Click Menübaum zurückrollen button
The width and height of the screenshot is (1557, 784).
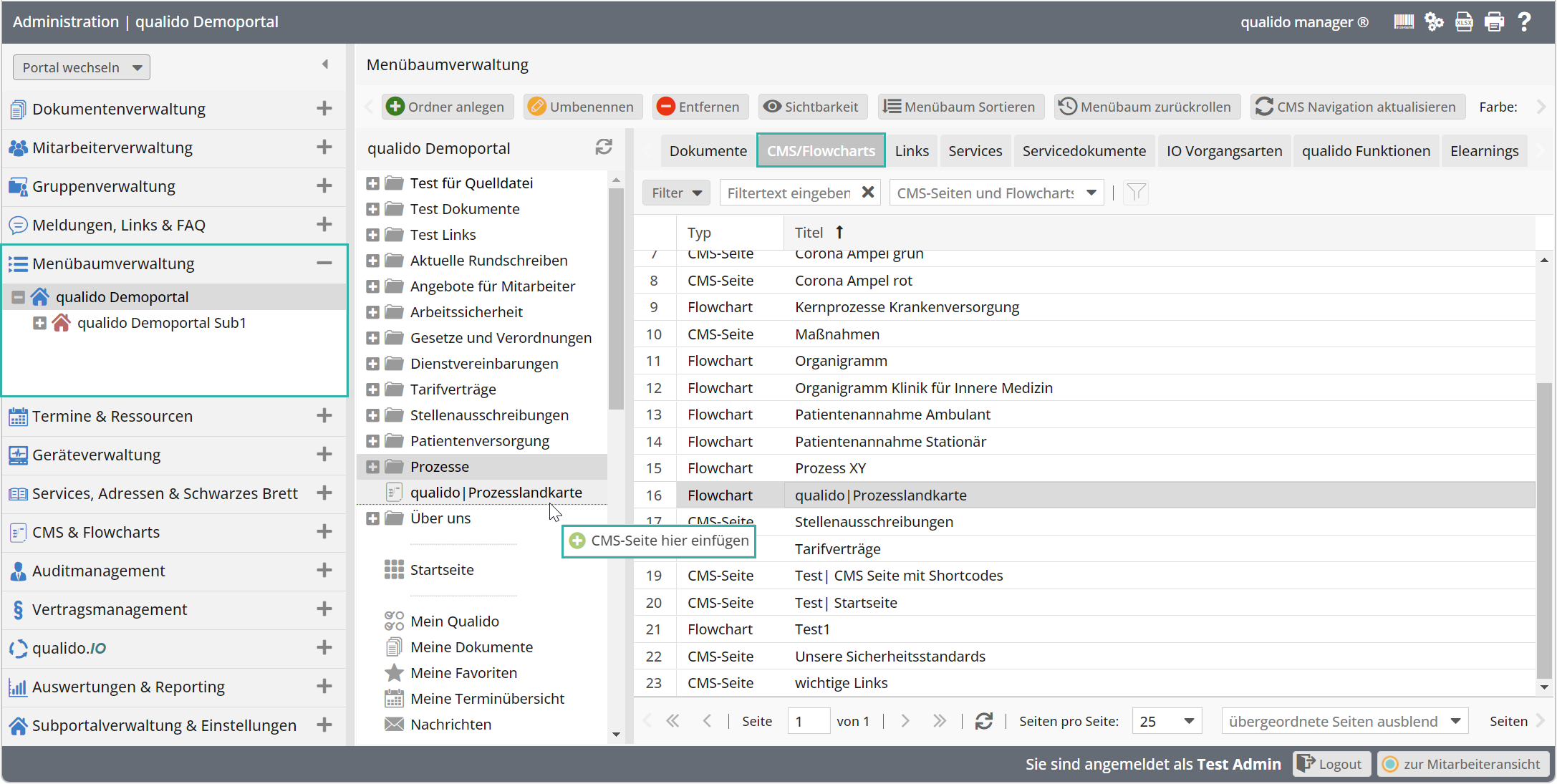(x=1147, y=107)
